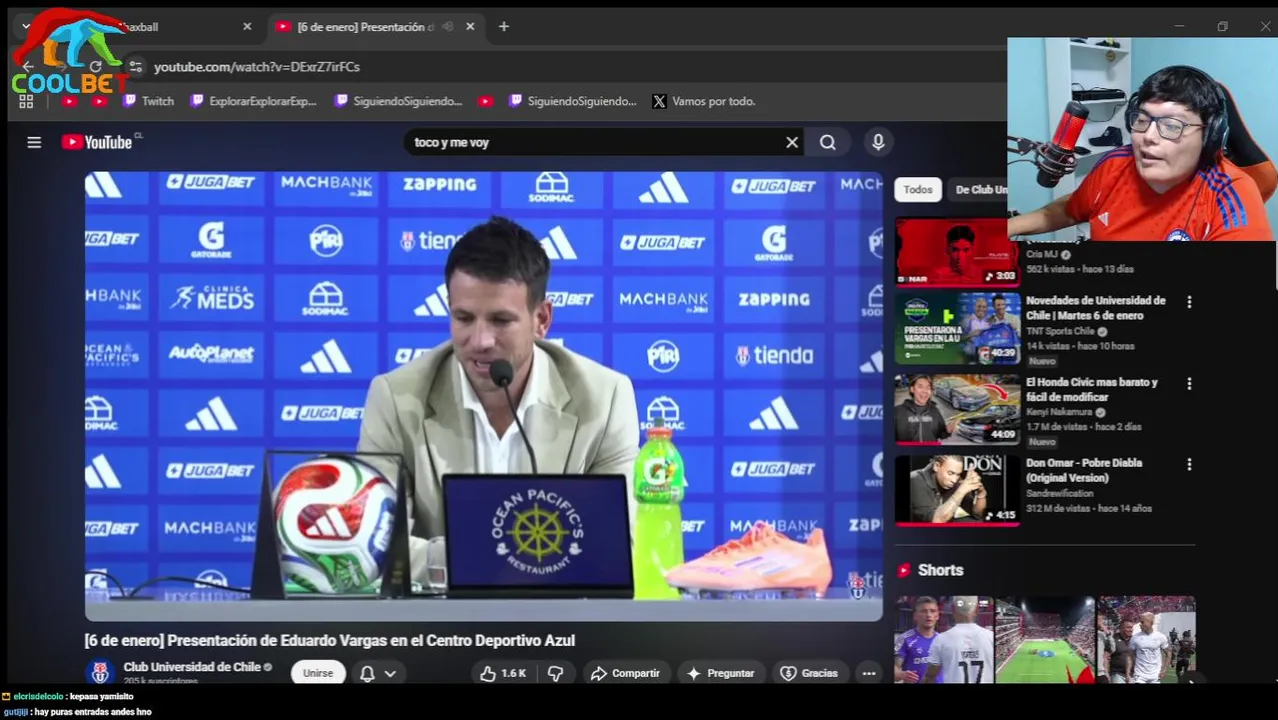Open options for El Honda Civic video
This screenshot has width=1278, height=720.
click(1189, 383)
